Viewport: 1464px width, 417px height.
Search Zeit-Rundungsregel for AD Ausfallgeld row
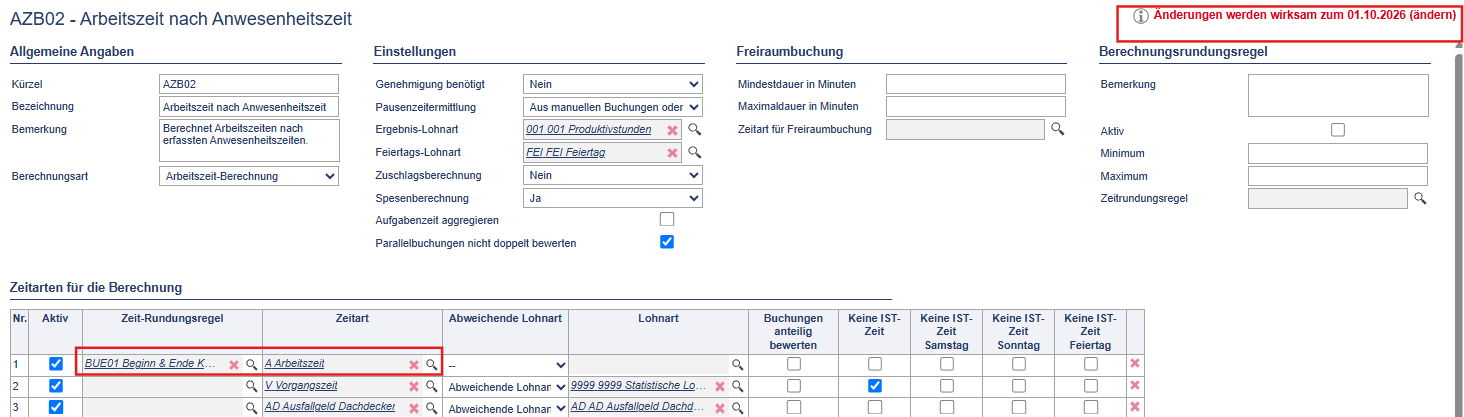pos(252,408)
